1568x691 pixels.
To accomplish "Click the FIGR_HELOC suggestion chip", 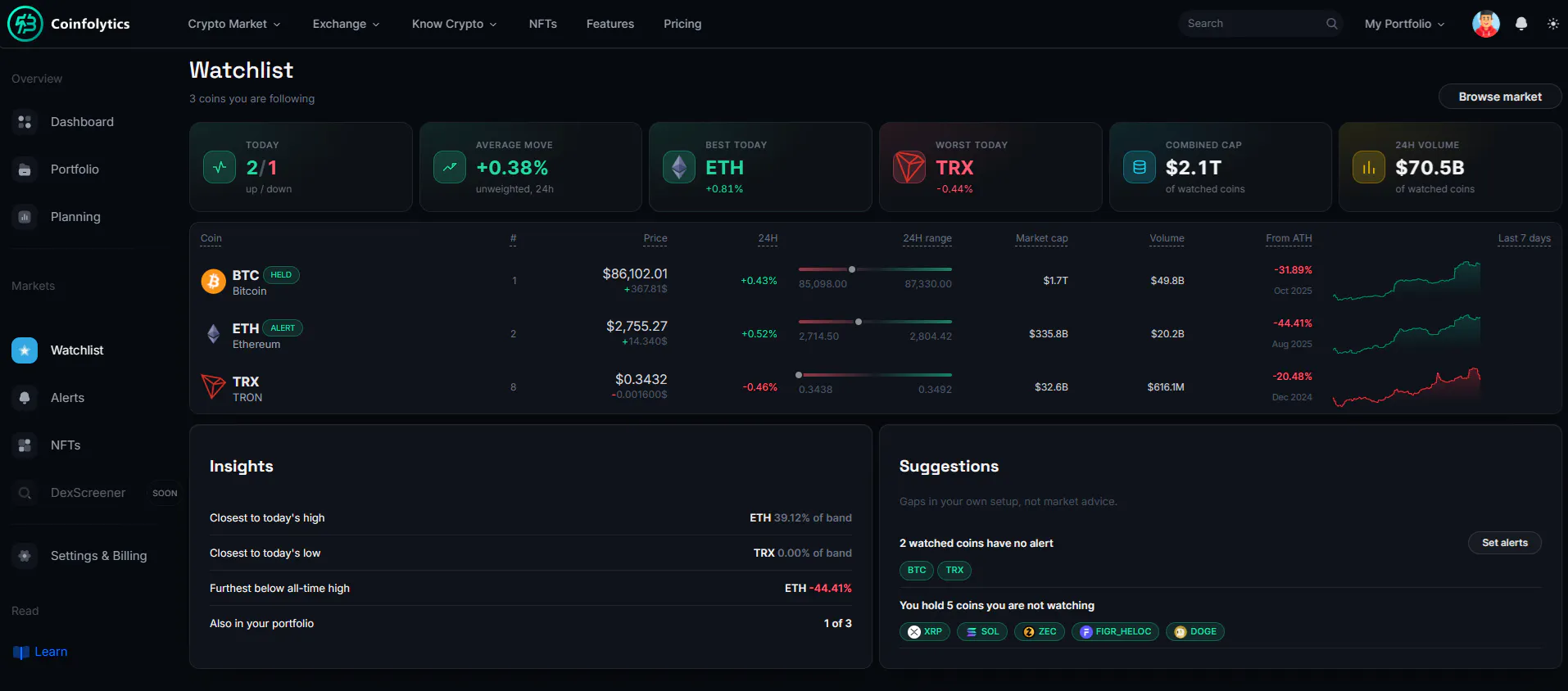I will [x=1115, y=632].
